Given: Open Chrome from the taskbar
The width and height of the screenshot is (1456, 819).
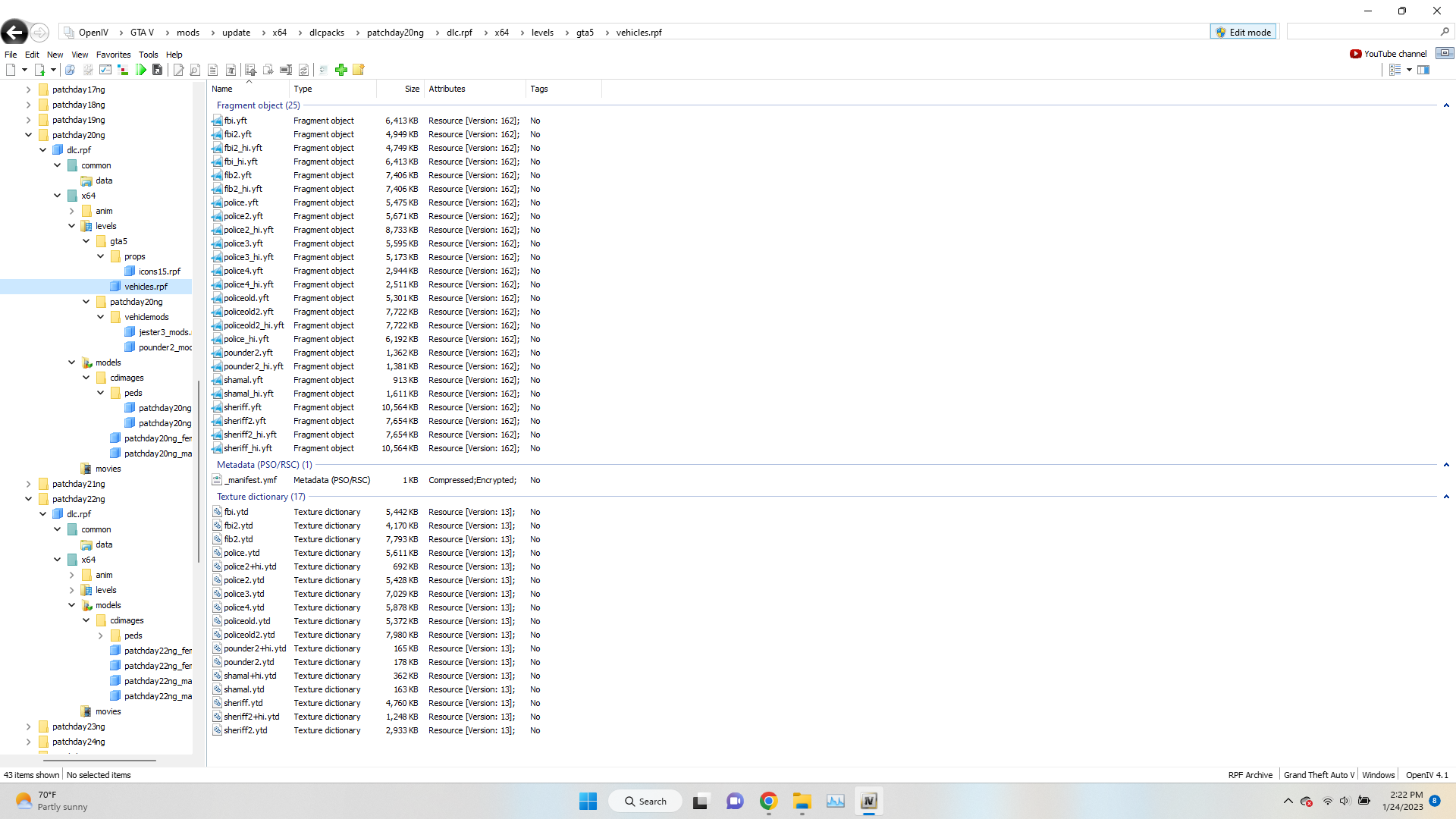Looking at the screenshot, I should 768,801.
